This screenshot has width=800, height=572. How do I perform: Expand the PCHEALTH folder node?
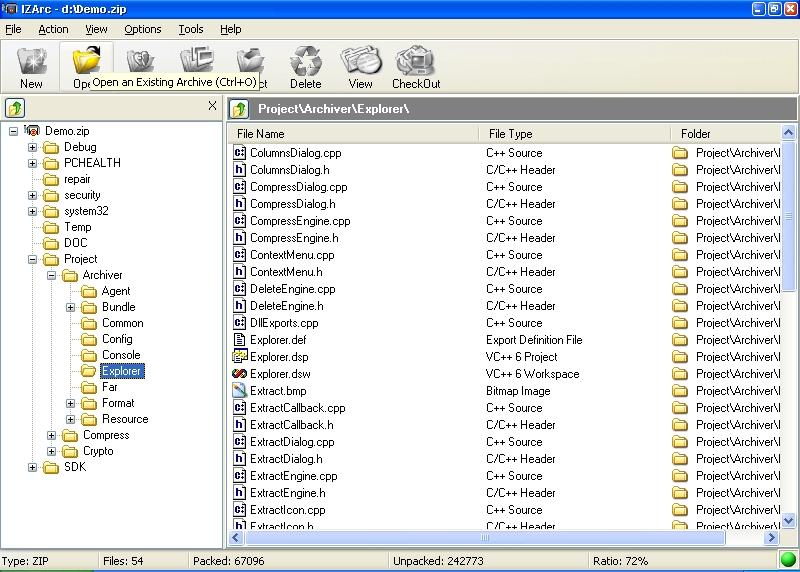[32, 163]
